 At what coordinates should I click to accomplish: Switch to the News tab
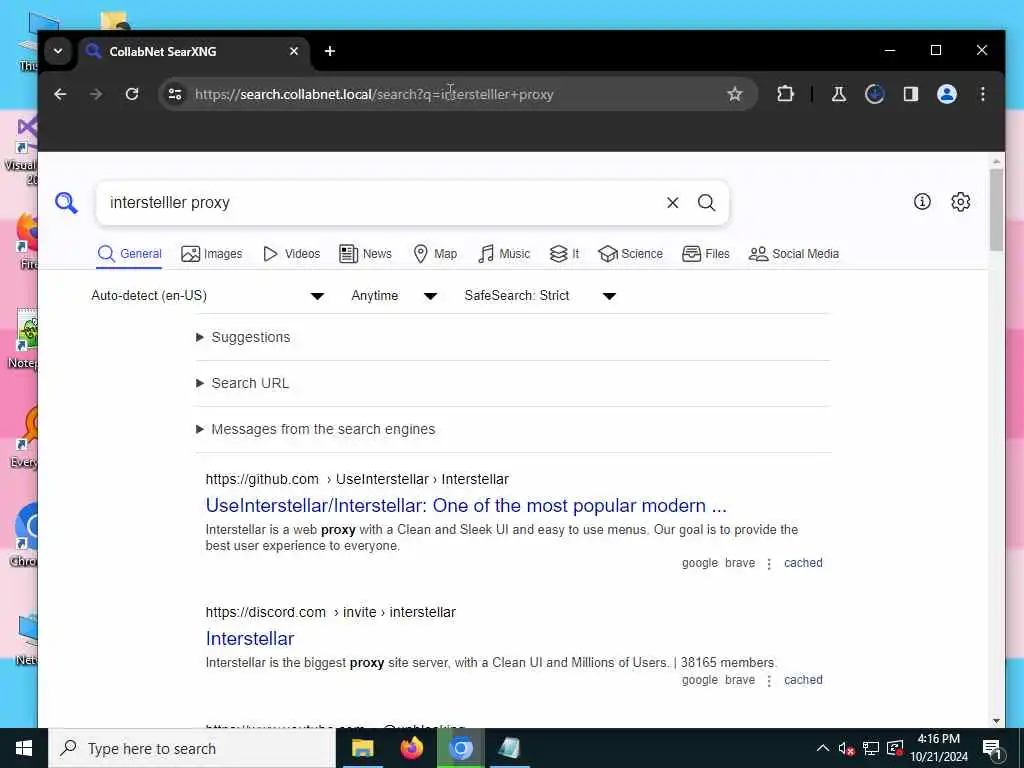point(366,254)
